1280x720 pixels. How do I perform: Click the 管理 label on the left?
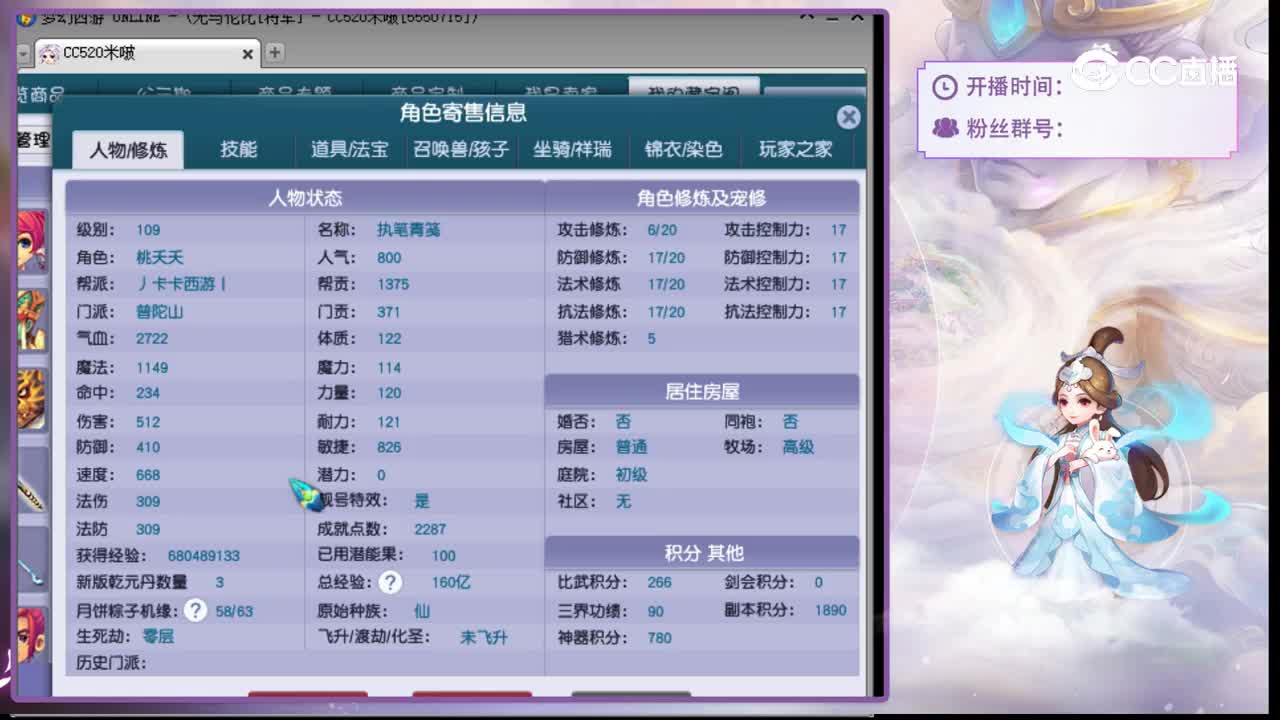pyautogui.click(x=33, y=140)
